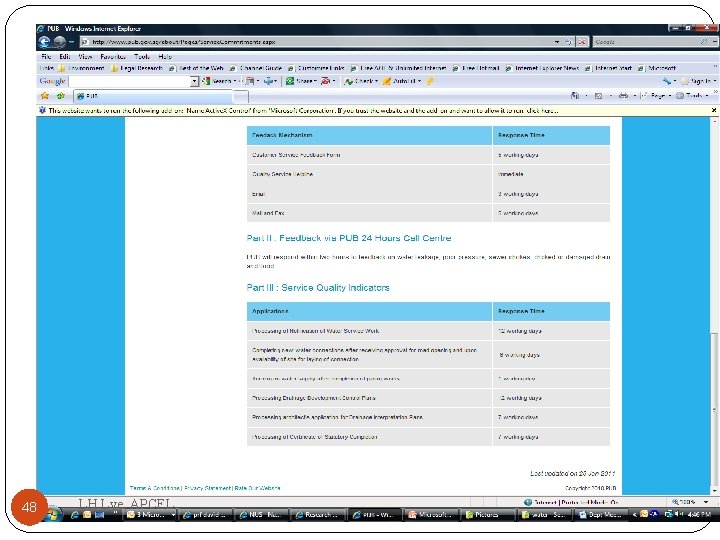The height and width of the screenshot is (540, 720).
Task: Click the Feeds icon in command bar
Action: point(598,96)
